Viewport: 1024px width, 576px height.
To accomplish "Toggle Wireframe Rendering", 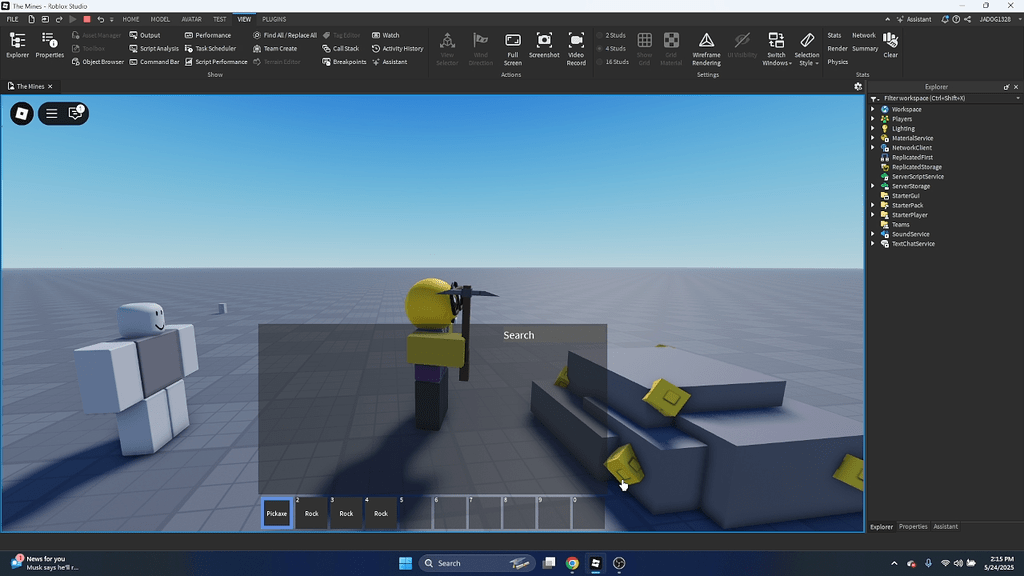I will click(x=706, y=45).
